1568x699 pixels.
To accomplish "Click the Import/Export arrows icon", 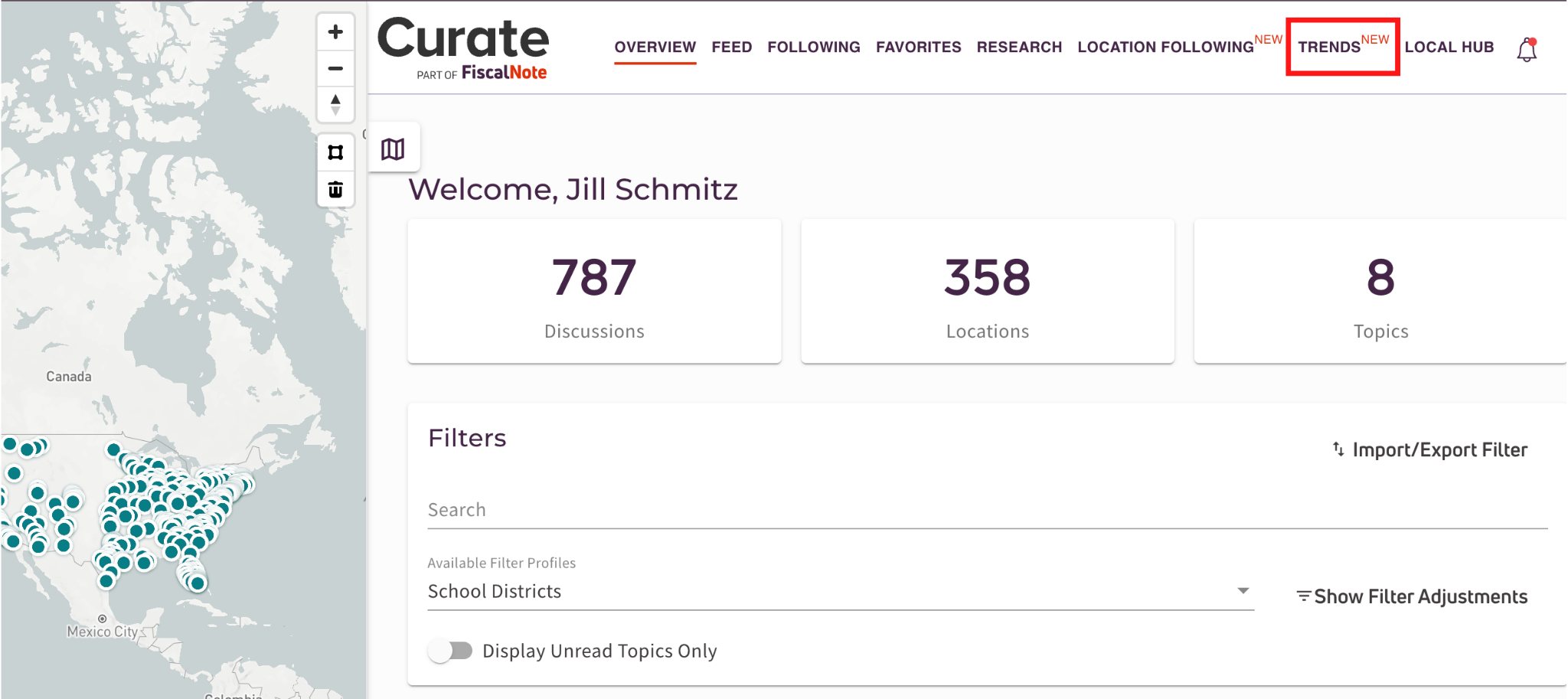I will [1338, 449].
